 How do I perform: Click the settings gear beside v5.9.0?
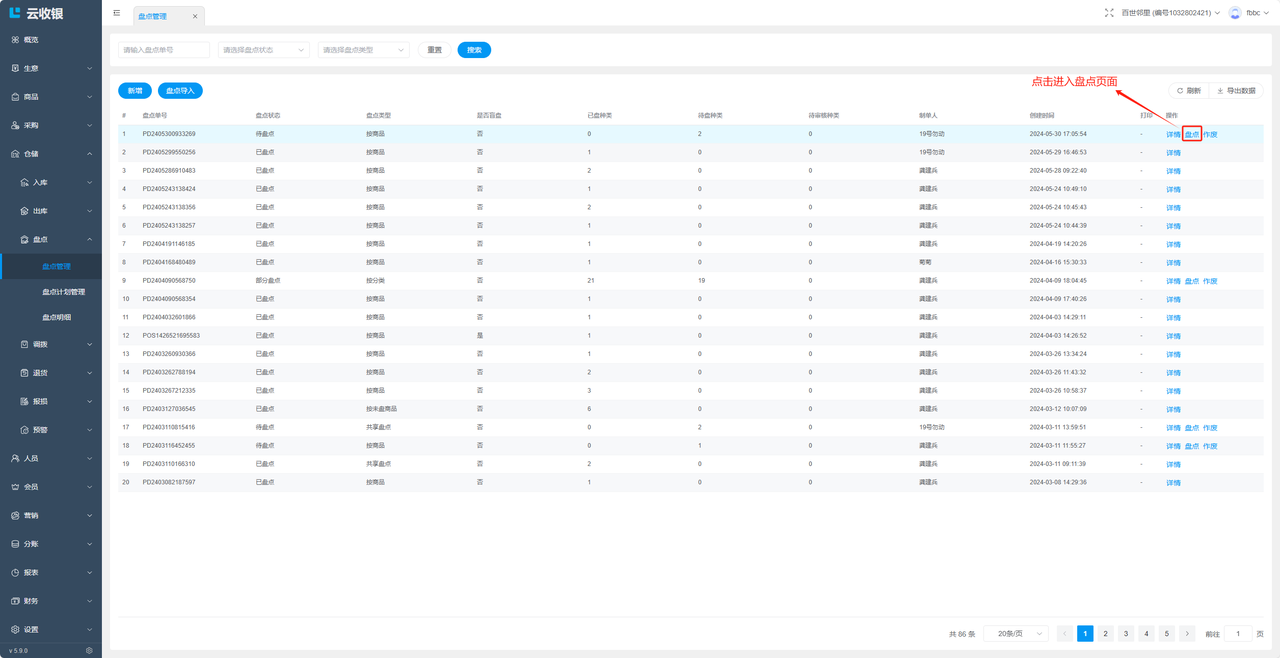pos(89,650)
